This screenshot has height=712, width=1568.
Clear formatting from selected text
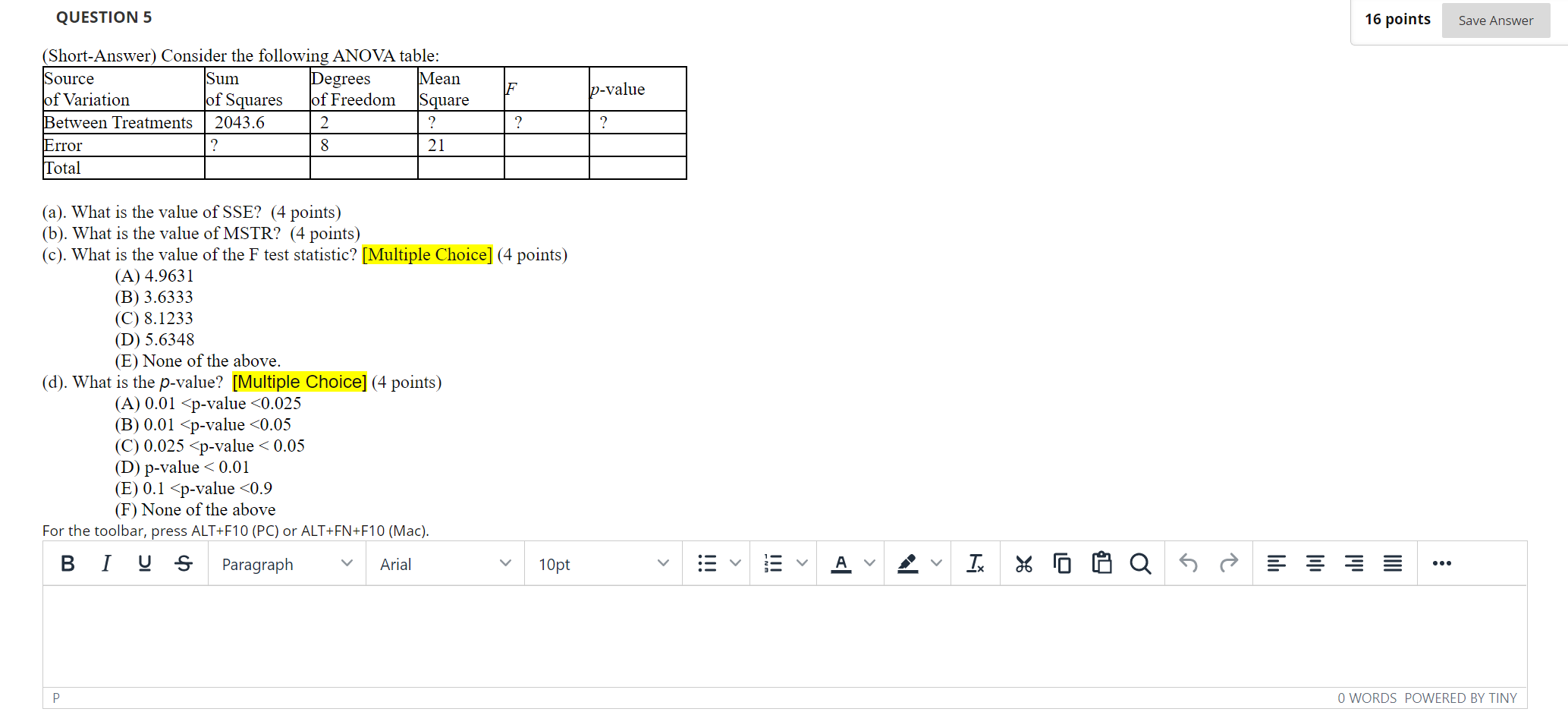click(976, 563)
